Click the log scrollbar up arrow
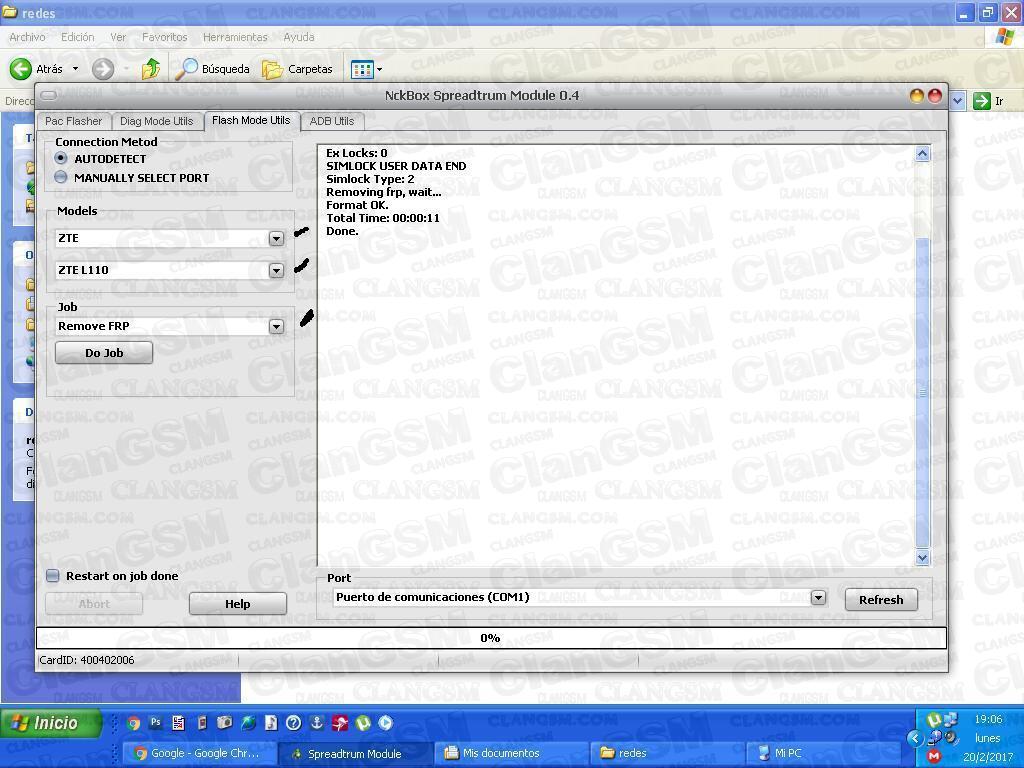The image size is (1024, 768). pos(922,154)
